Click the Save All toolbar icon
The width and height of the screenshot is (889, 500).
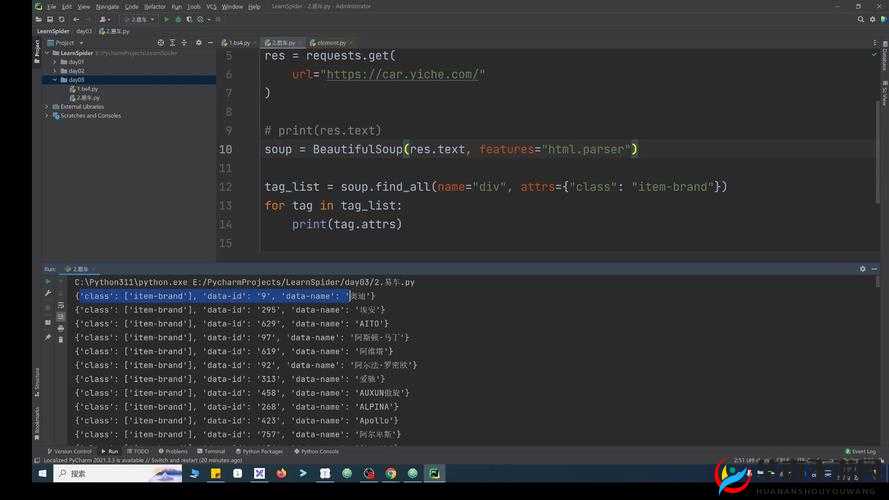[50, 19]
